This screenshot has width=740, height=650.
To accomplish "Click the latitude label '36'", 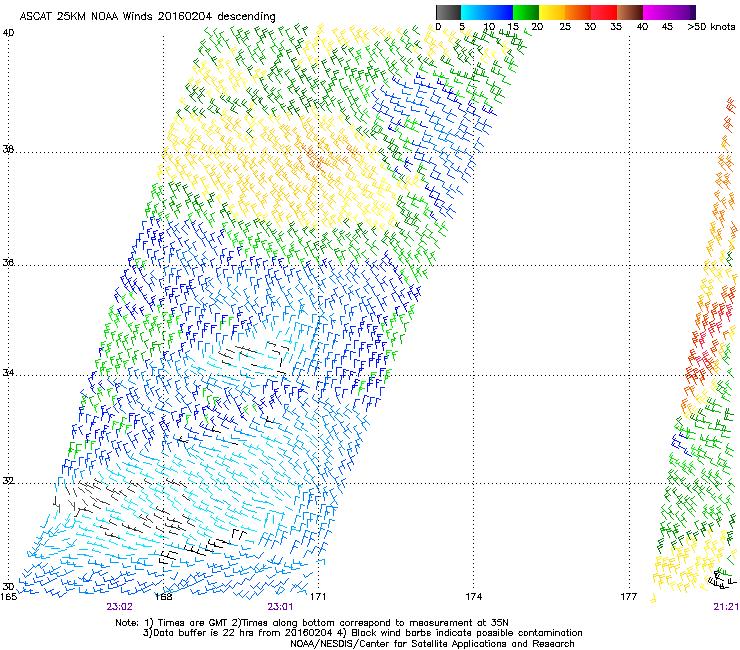I will (8, 262).
